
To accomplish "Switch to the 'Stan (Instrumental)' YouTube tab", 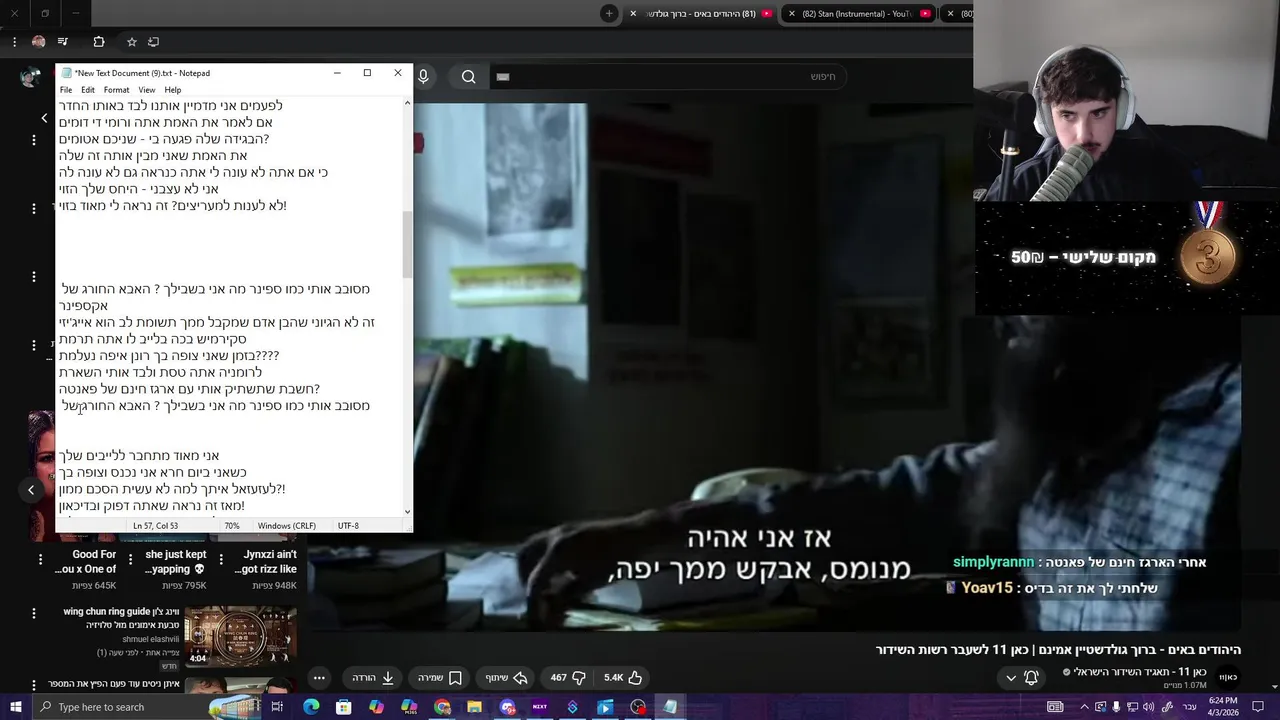I will pos(857,13).
